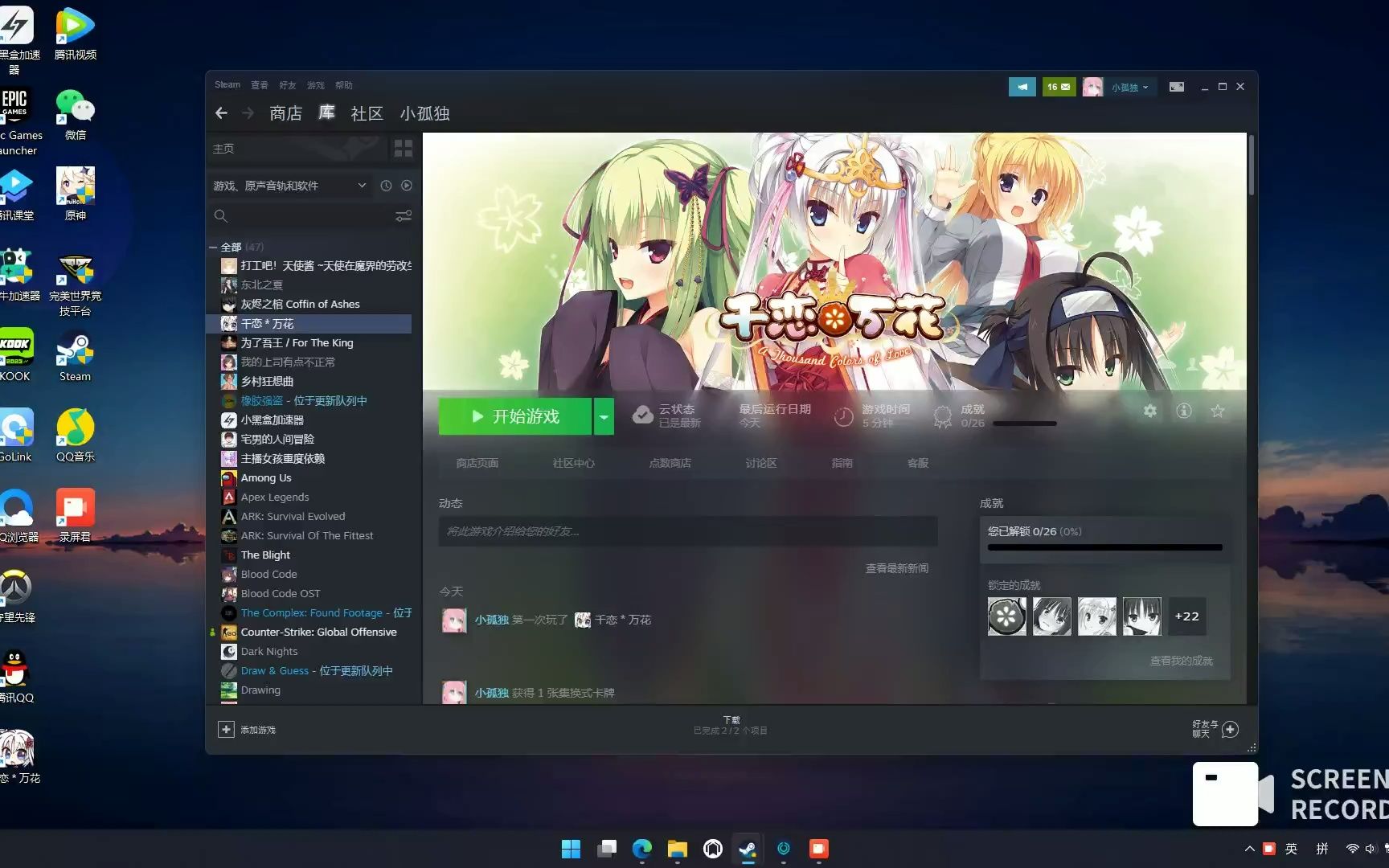Go to the 商店 tab
Viewport: 1389px width, 868px height.
click(285, 113)
